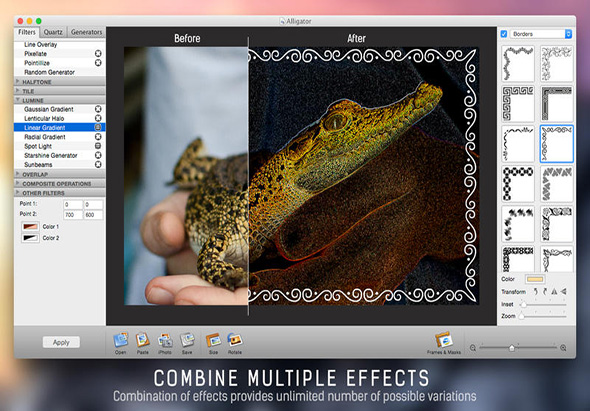Viewport: 590px width, 411px height.
Task: Click the zoom-out magnifier icon
Action: click(x=473, y=348)
